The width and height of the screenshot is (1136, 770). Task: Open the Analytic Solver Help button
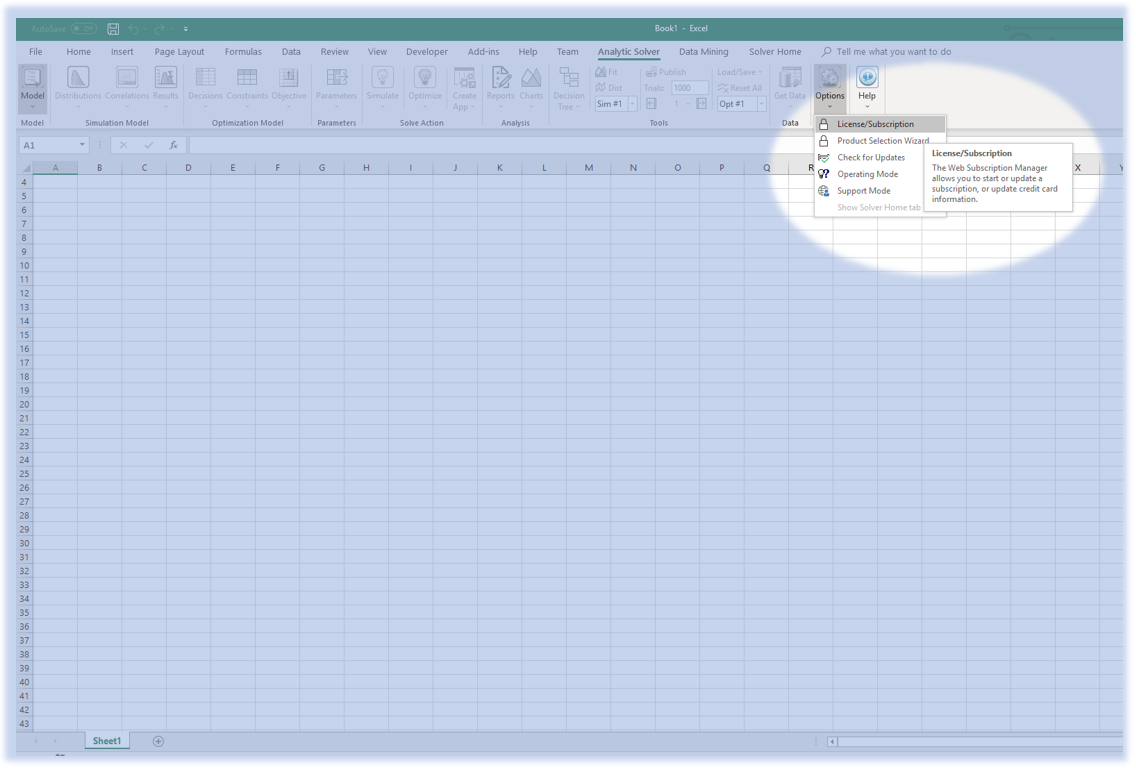click(x=866, y=88)
